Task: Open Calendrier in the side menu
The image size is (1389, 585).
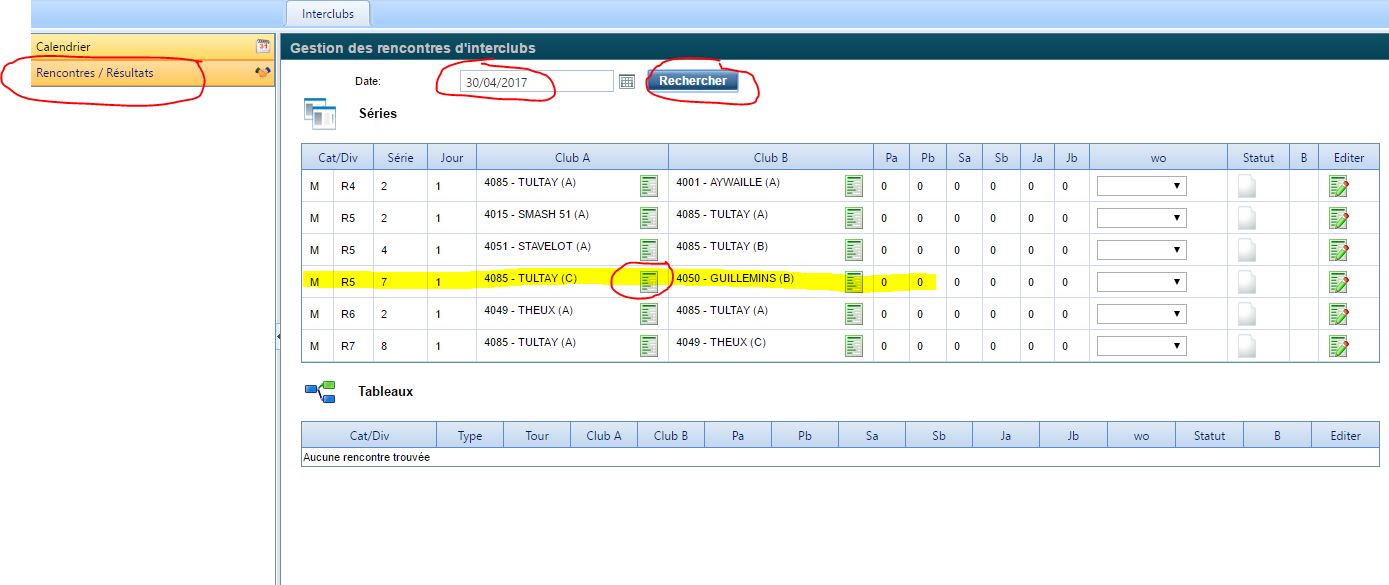Action: (153, 46)
